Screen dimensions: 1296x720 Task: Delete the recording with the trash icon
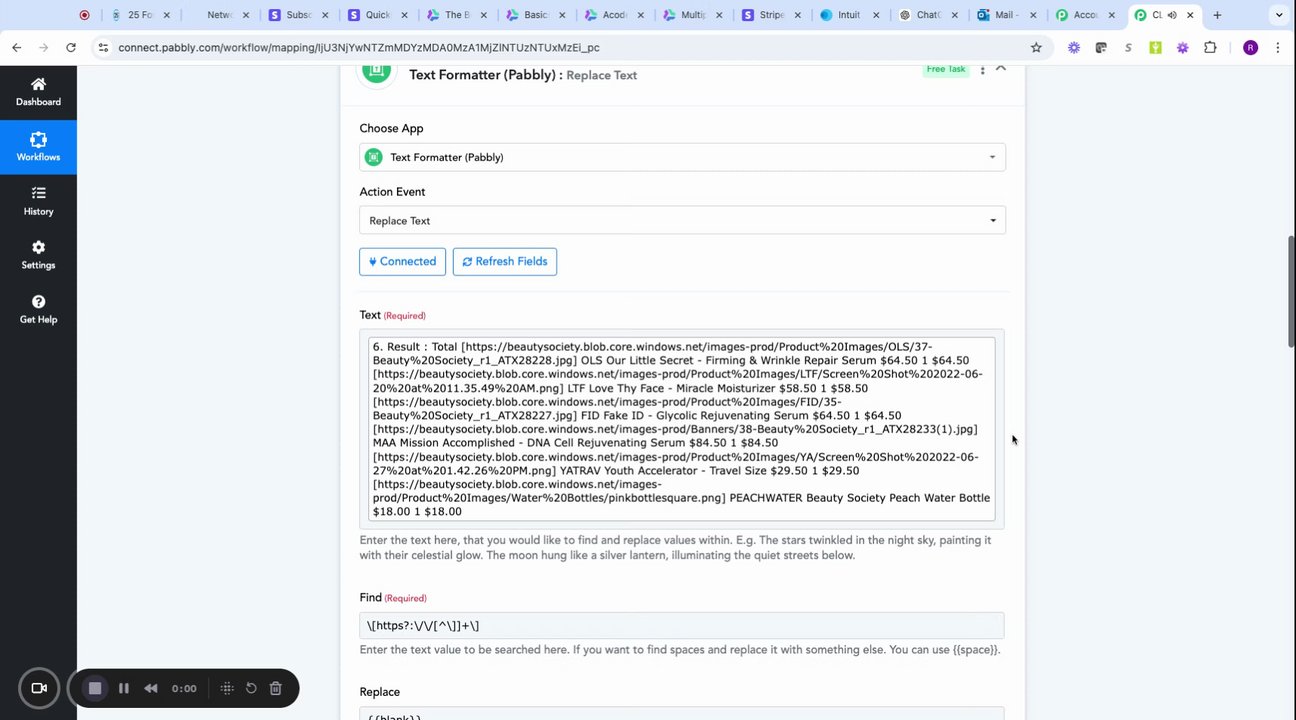[276, 688]
